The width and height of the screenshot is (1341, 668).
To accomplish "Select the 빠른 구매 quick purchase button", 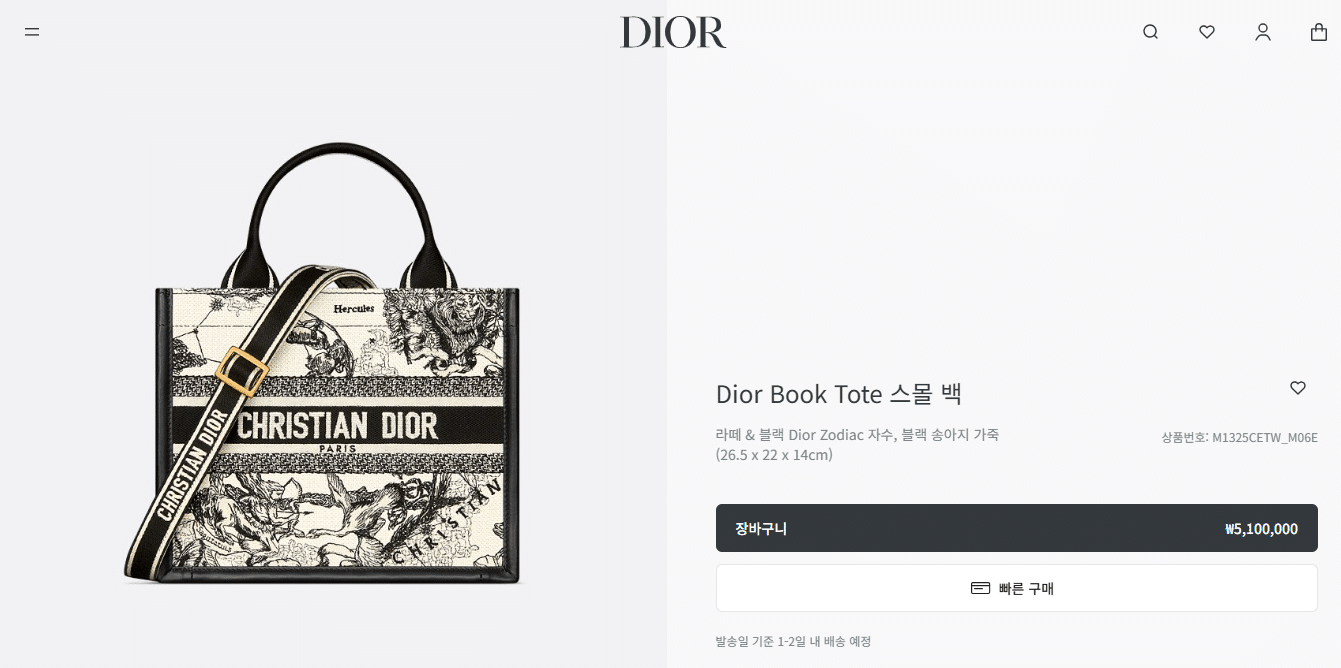I will pyautogui.click(x=1016, y=588).
